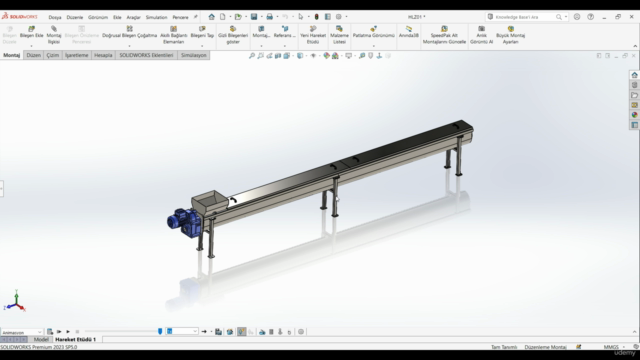Open Akıllı Bağlantı Elemanları tool
The image size is (640, 360).
pos(173,35)
